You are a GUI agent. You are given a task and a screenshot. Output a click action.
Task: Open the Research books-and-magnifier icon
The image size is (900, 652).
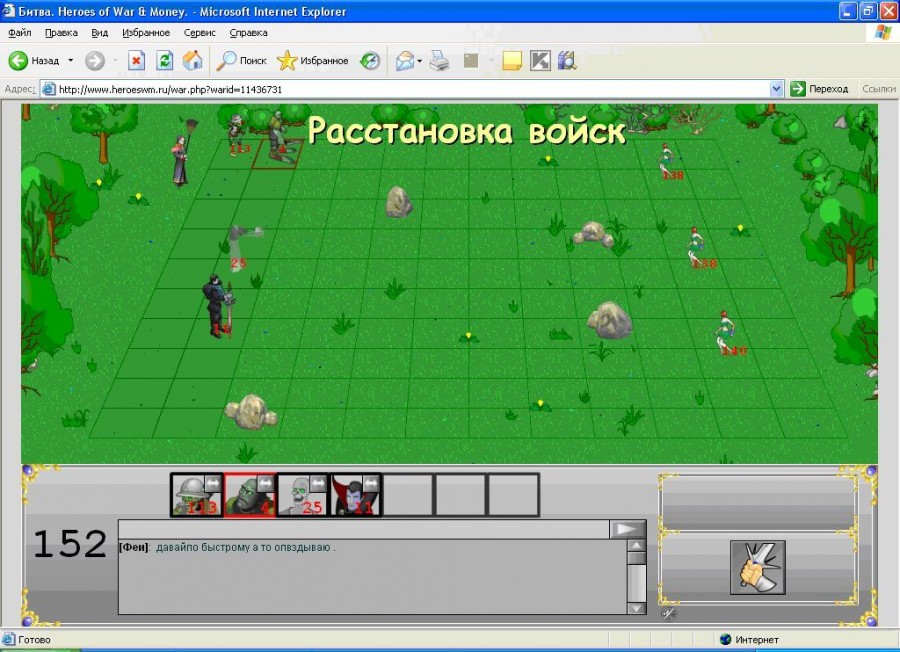567,61
